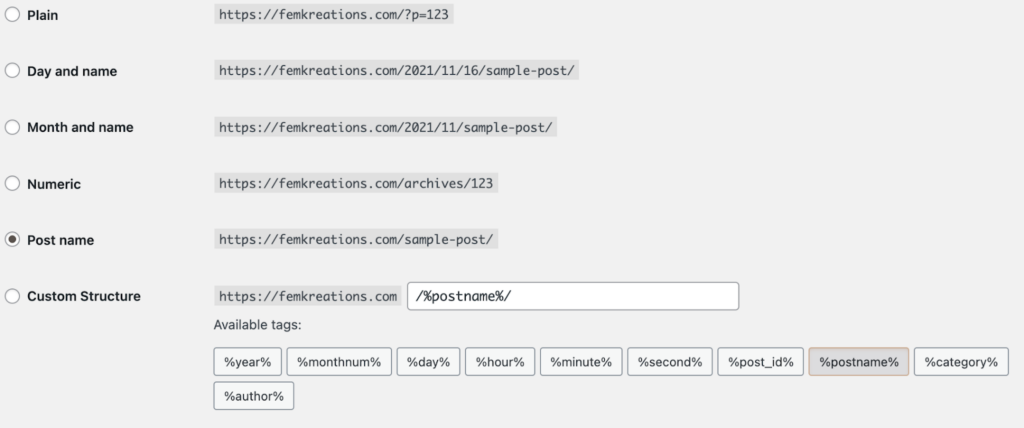Choose the Day and name option
This screenshot has height=428, width=1024.
point(13,71)
